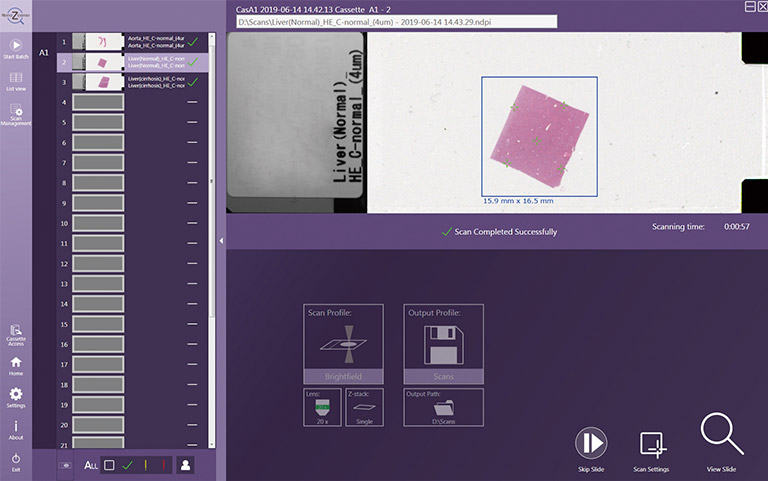Screen dimensions: 768x481
Task: Toggle the eye visibility icon
Action: point(66,464)
